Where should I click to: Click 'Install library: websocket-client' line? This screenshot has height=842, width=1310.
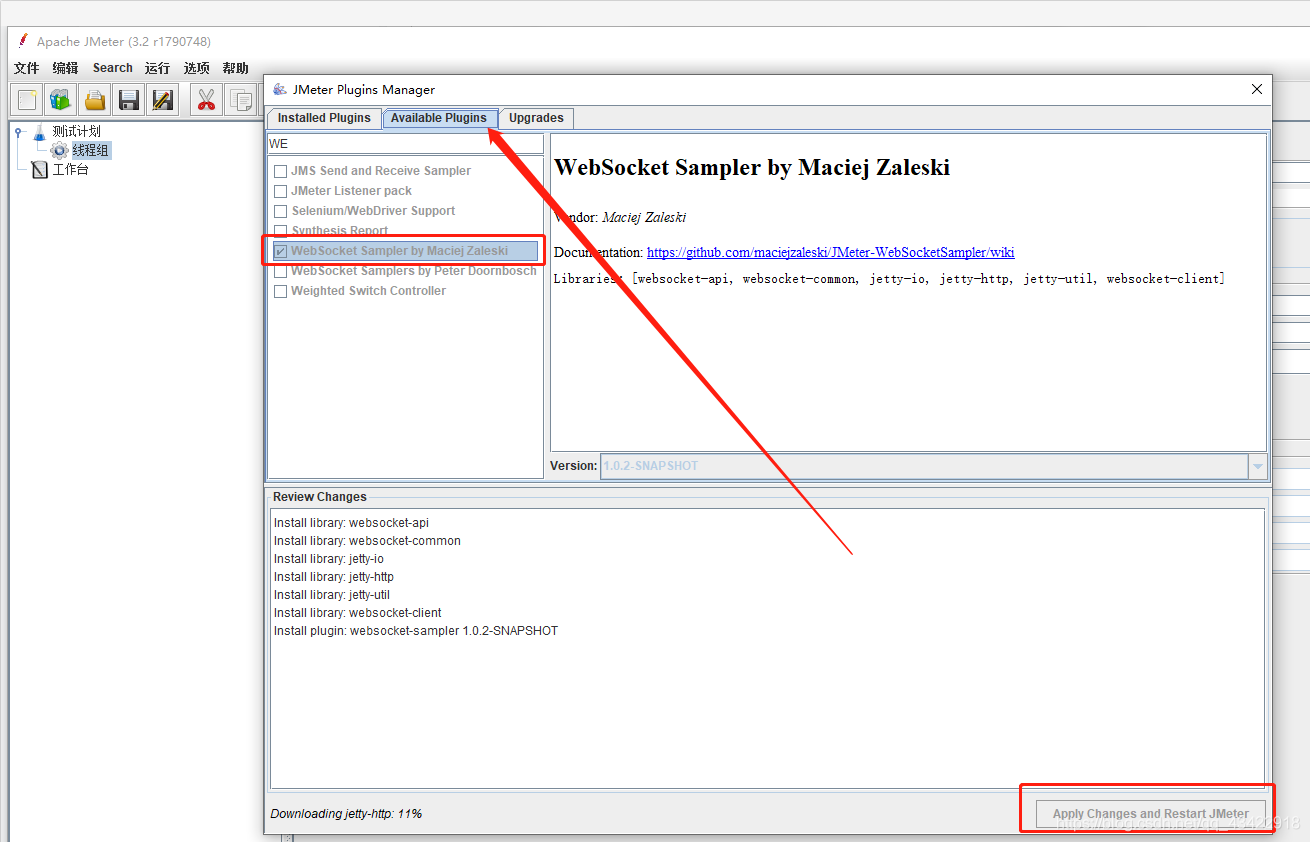click(x=358, y=613)
